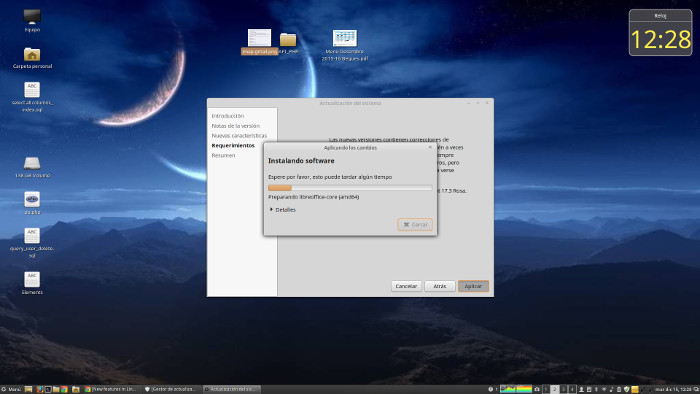
Task: Switch to workspace 4
Action: coord(572,389)
